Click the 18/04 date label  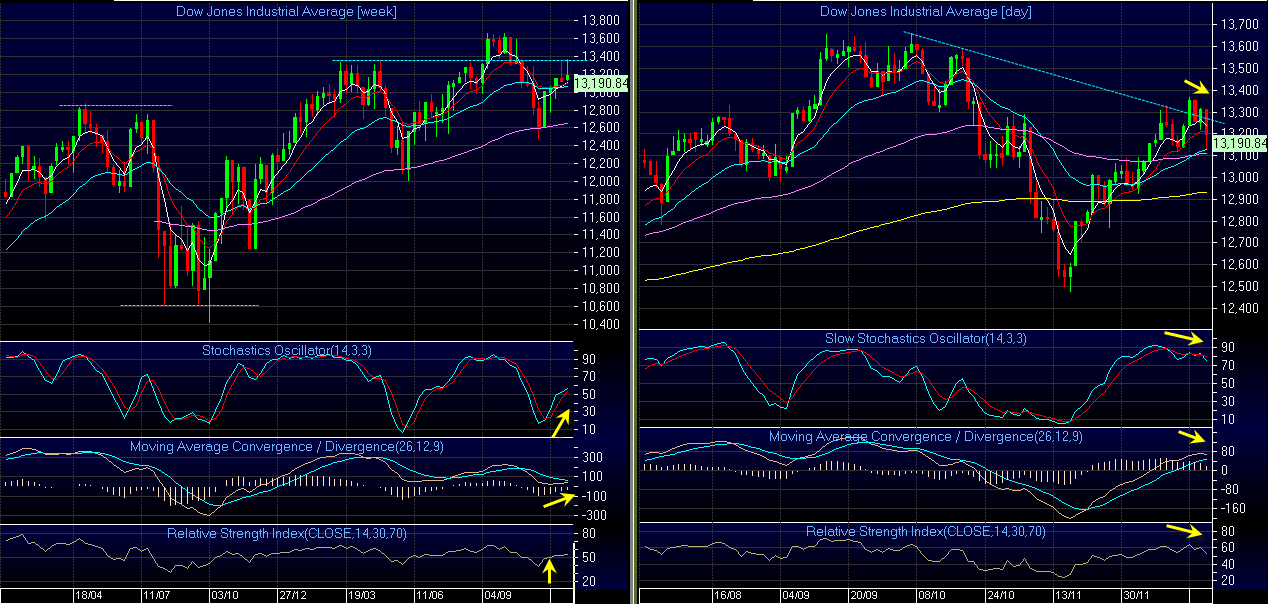[88, 595]
